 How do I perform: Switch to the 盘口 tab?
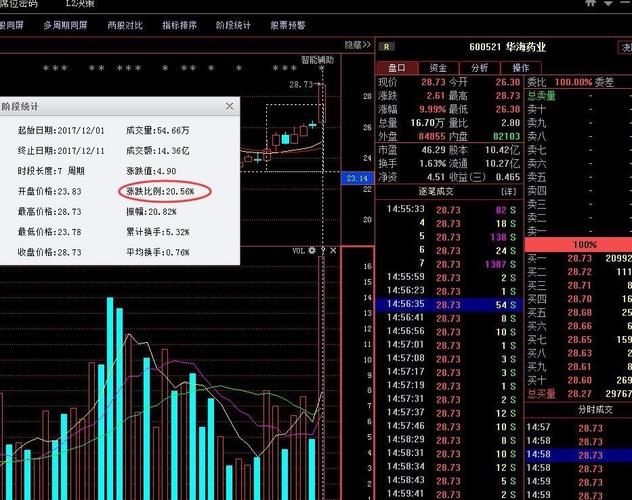(x=397, y=68)
